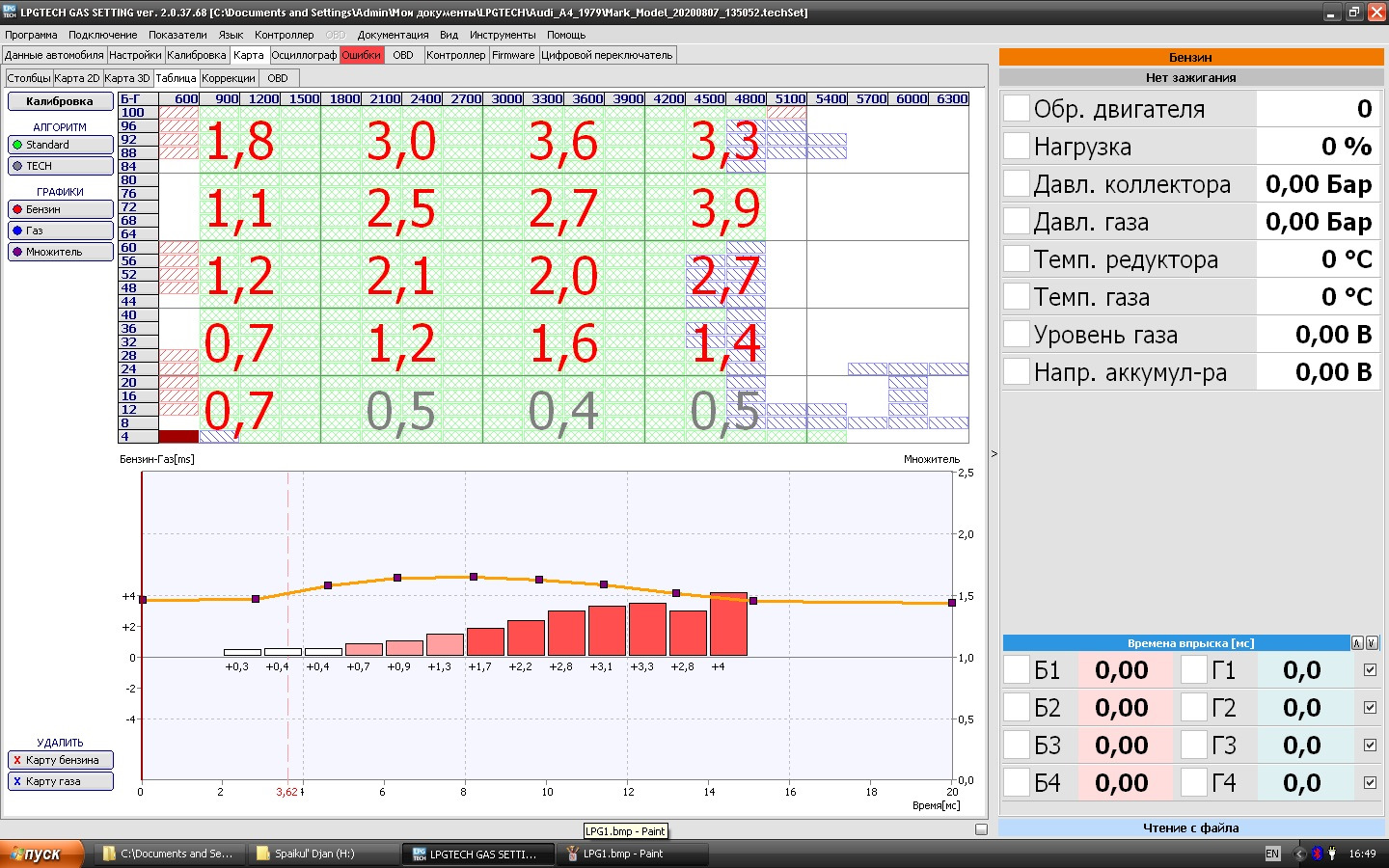Open Spaikul' Djan (H:) taskbar item
1389x868 pixels.
coord(322,854)
